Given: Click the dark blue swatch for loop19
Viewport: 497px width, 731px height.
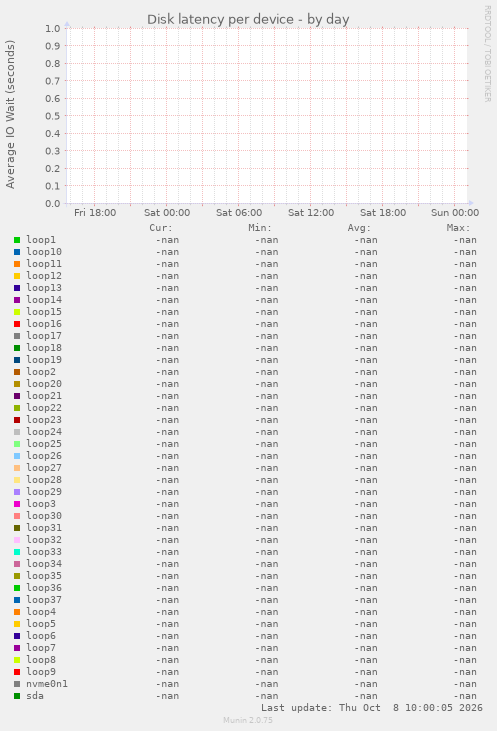Looking at the screenshot, I should 17,360.
